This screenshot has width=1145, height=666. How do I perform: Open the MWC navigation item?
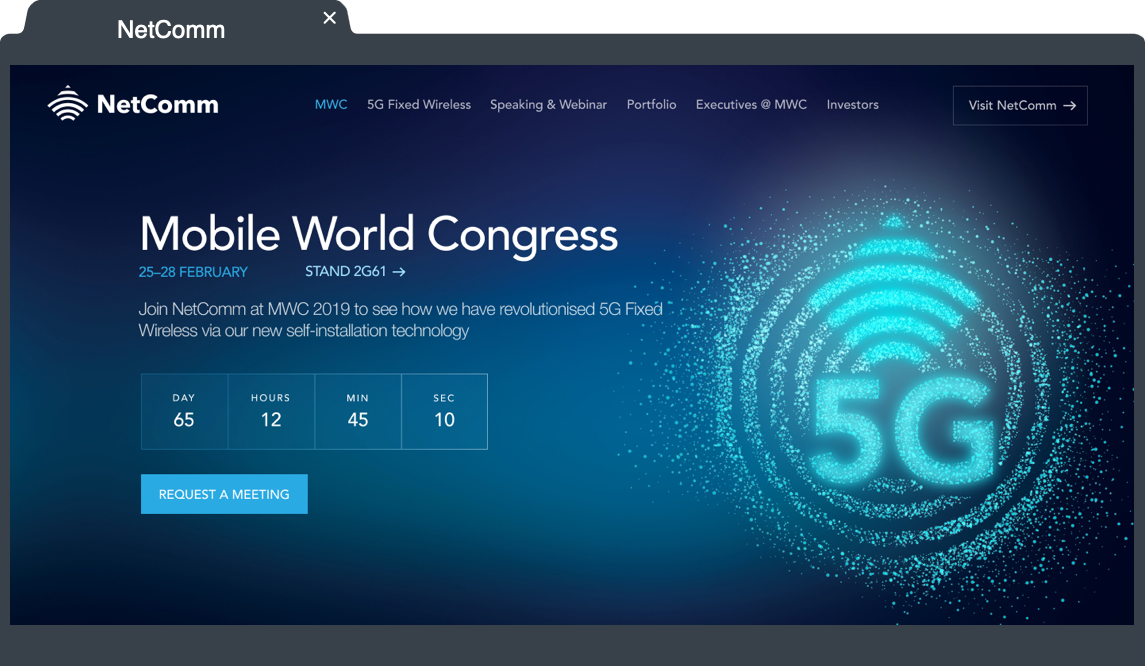pos(331,104)
